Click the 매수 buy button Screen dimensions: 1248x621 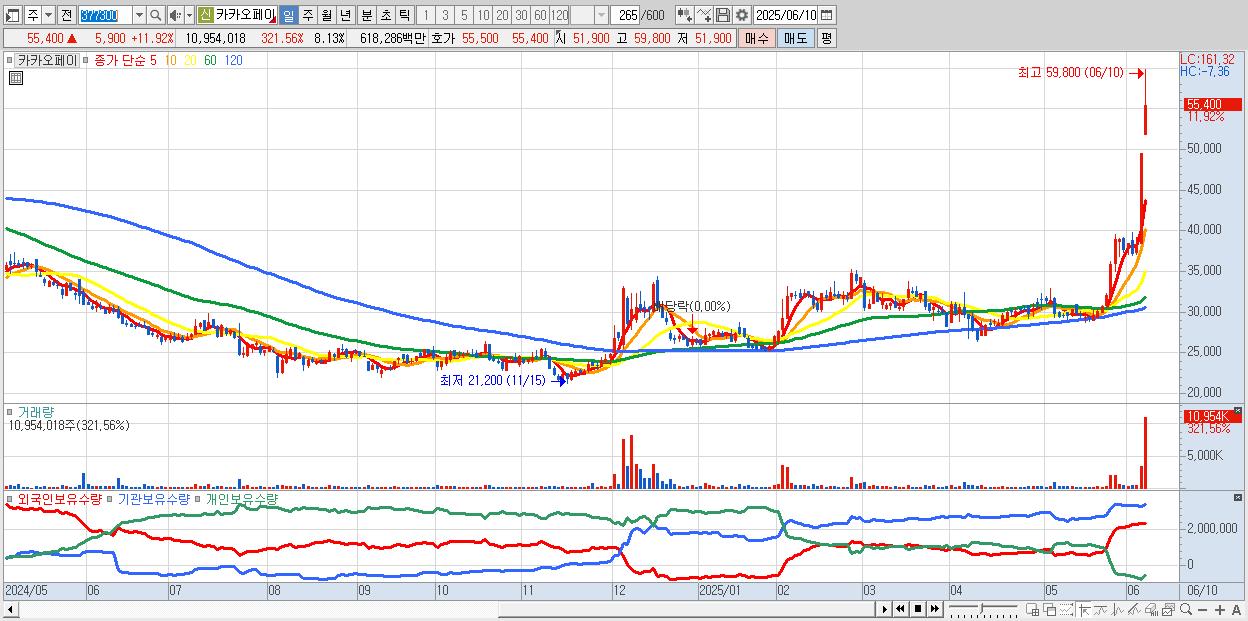coord(757,38)
